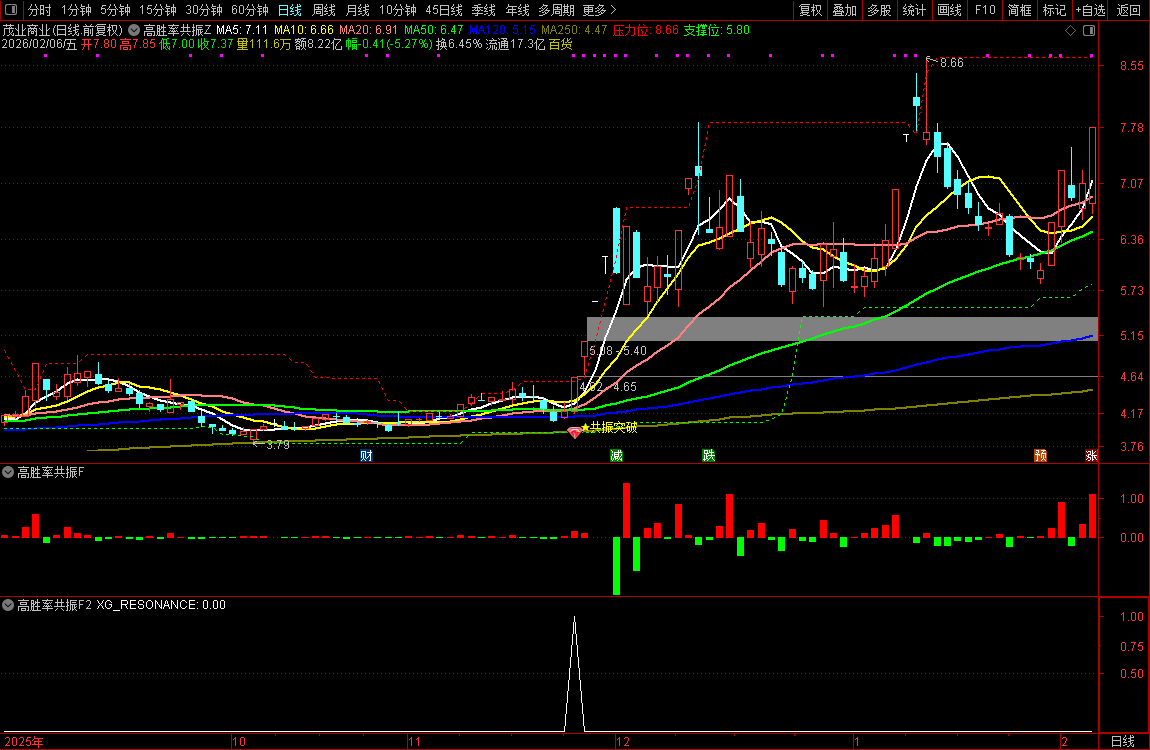Click the XG_RESONANCE: 0.00 value
Screen dimensions: 1150x750
pyautogui.click(x=161, y=605)
